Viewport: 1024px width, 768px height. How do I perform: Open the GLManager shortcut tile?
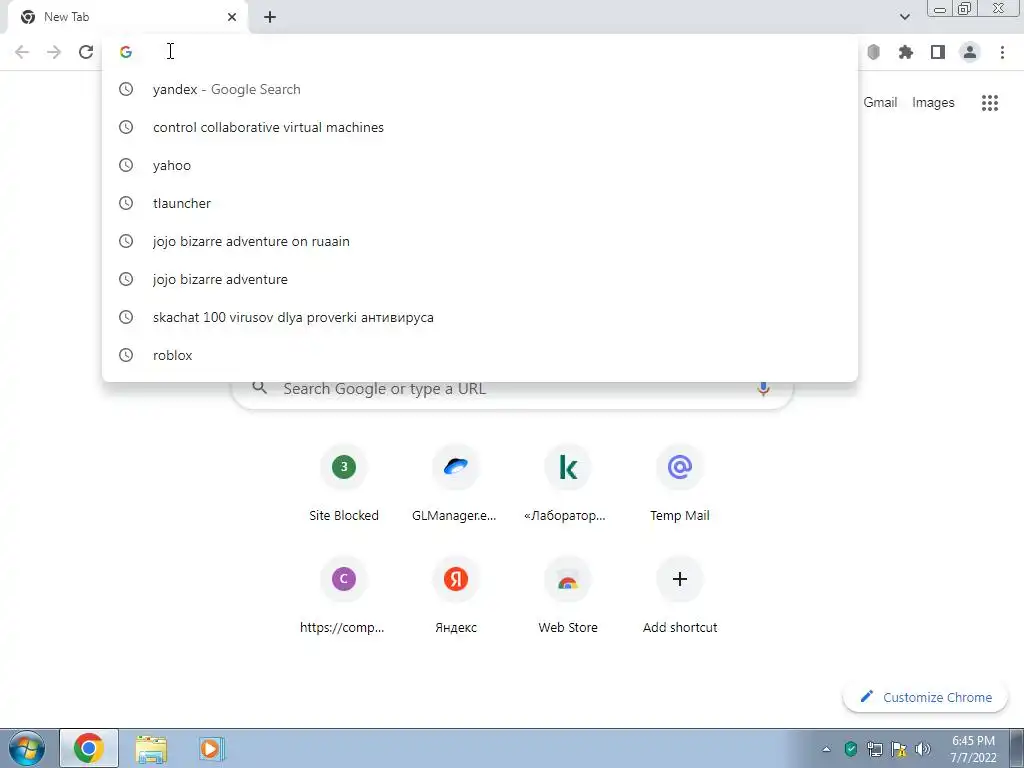(x=455, y=485)
